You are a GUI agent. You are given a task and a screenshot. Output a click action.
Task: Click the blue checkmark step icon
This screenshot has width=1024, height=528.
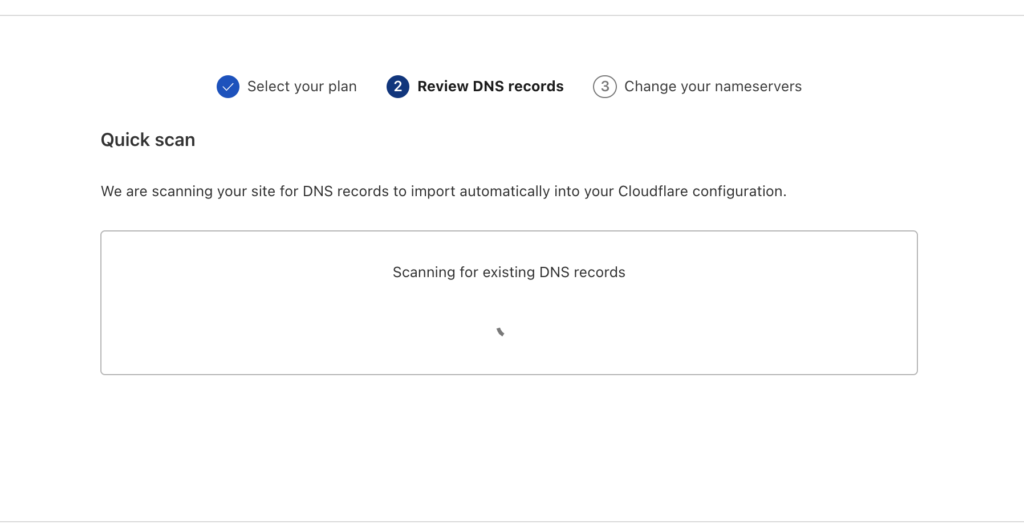(228, 87)
